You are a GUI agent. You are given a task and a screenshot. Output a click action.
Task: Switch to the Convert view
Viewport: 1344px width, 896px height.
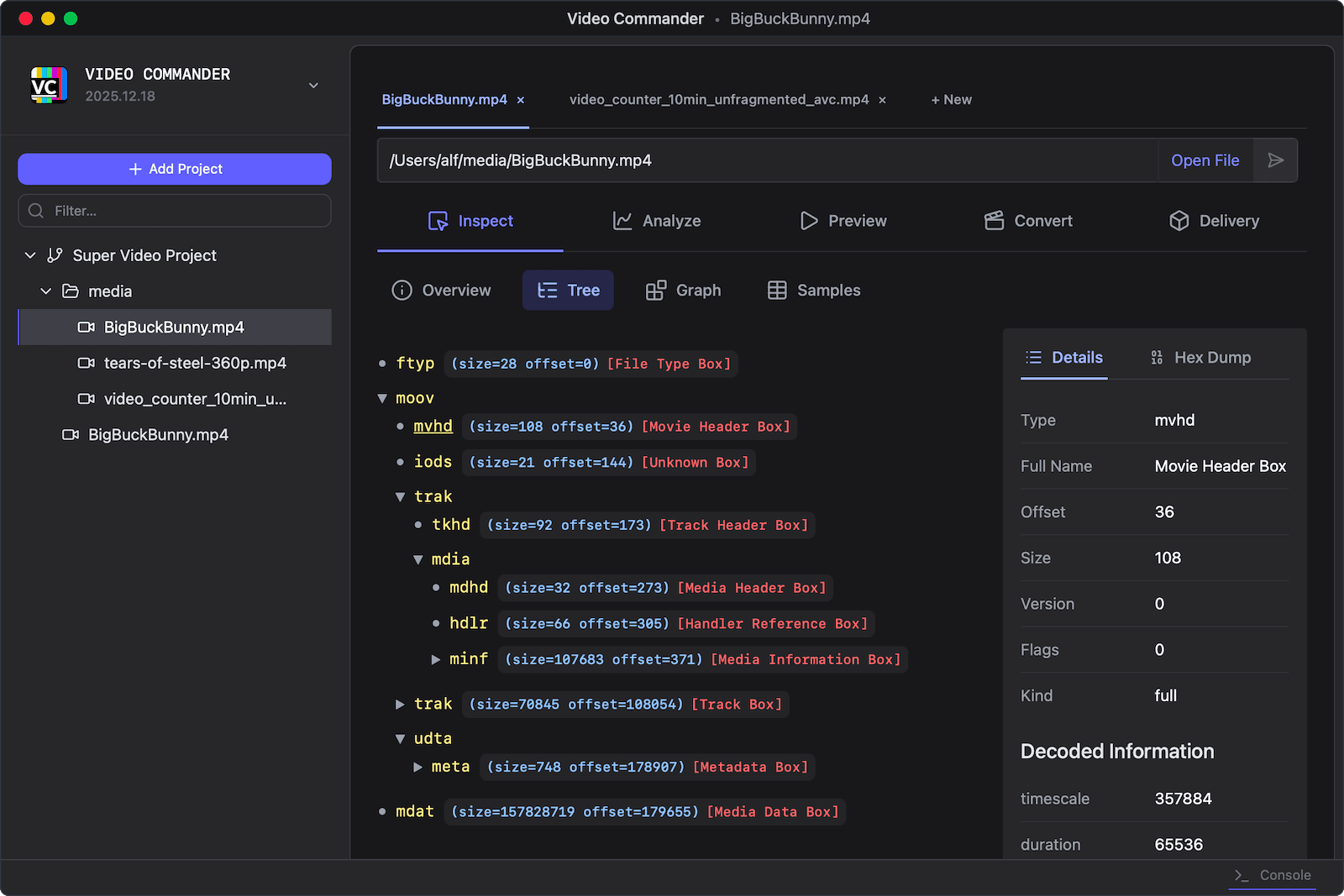pyautogui.click(x=1027, y=221)
